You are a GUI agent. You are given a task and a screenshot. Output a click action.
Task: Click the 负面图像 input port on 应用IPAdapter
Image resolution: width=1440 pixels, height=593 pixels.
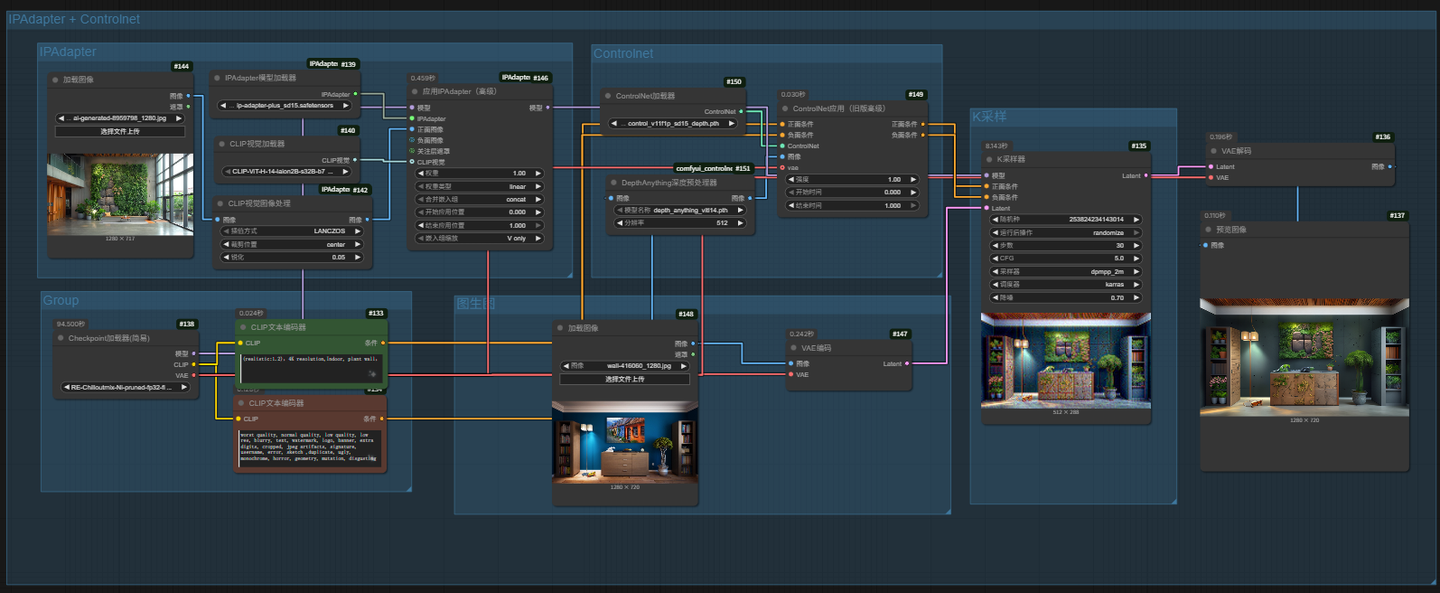(x=411, y=140)
